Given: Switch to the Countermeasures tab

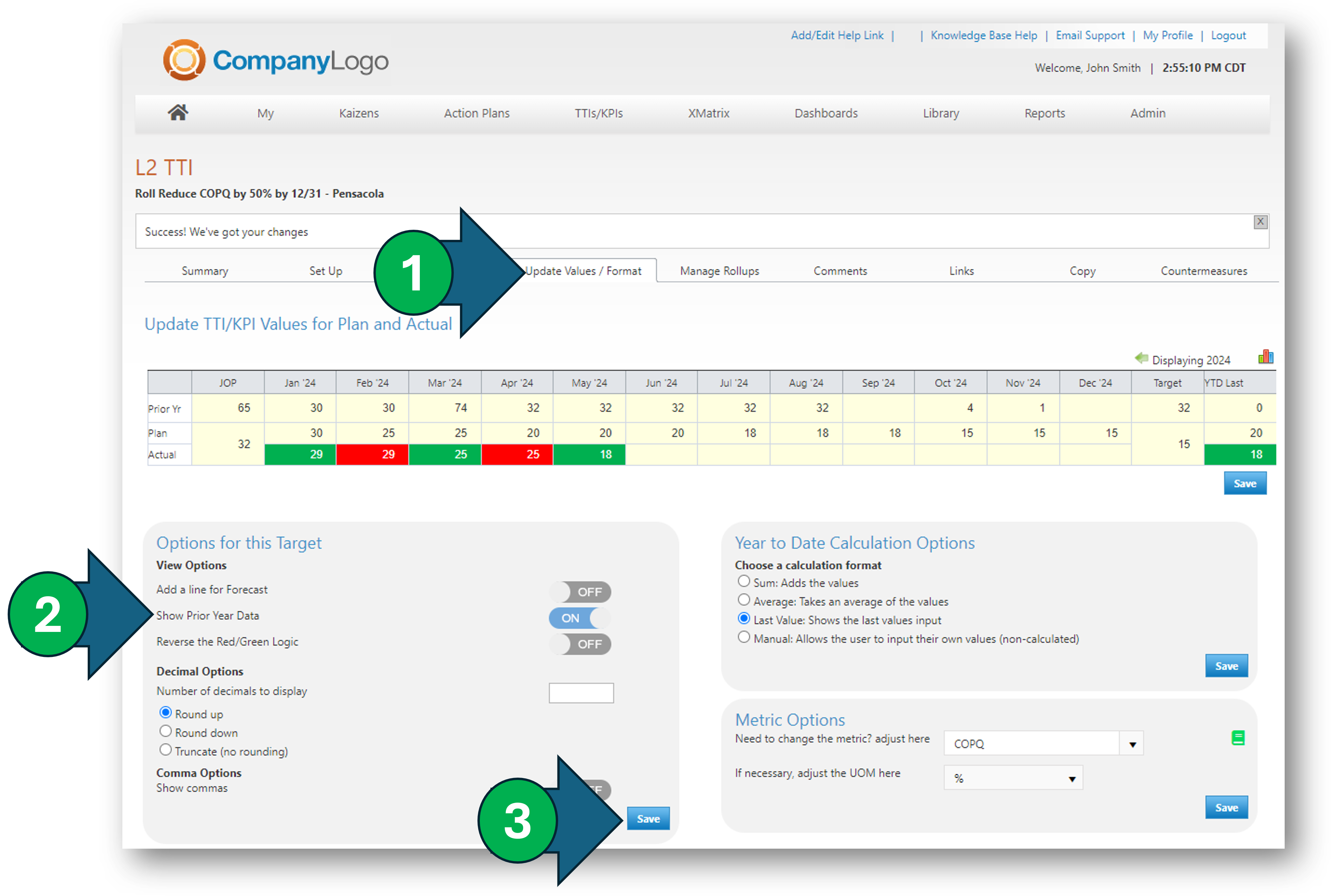Looking at the screenshot, I should (1204, 271).
